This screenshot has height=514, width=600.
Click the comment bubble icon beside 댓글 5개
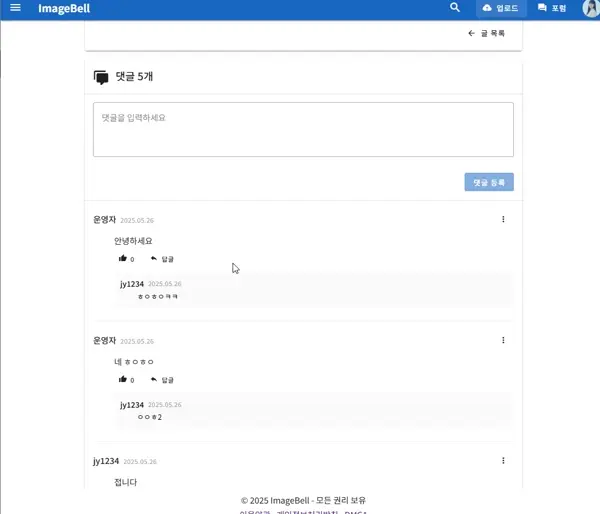tap(101, 77)
